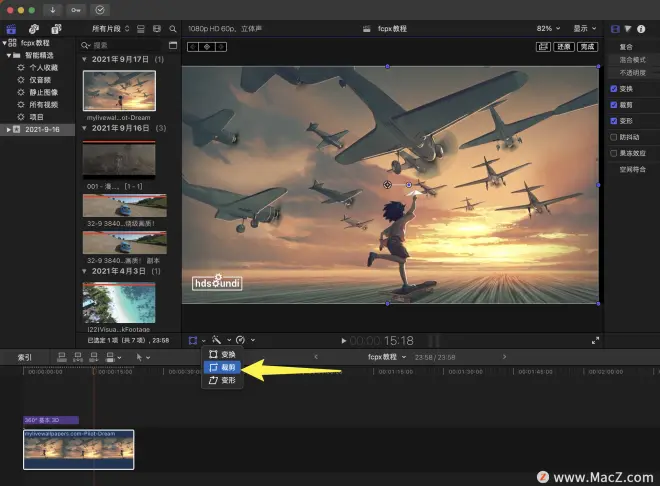Image resolution: width=660 pixels, height=486 pixels.
Task: Open the 所有片段 filter dropdown
Action: click(x=110, y=29)
